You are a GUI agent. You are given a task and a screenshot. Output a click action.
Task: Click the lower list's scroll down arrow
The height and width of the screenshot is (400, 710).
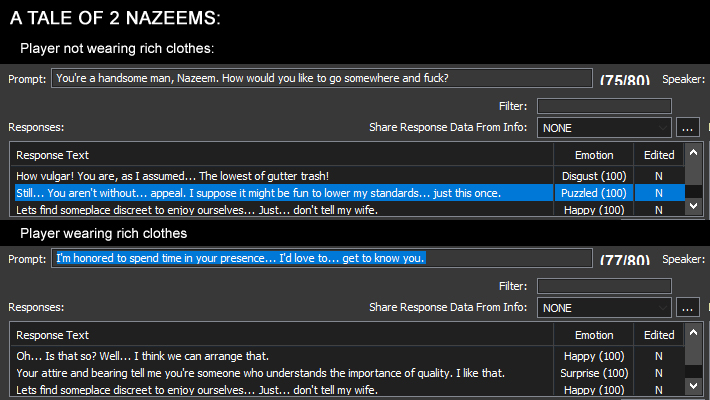tap(693, 386)
